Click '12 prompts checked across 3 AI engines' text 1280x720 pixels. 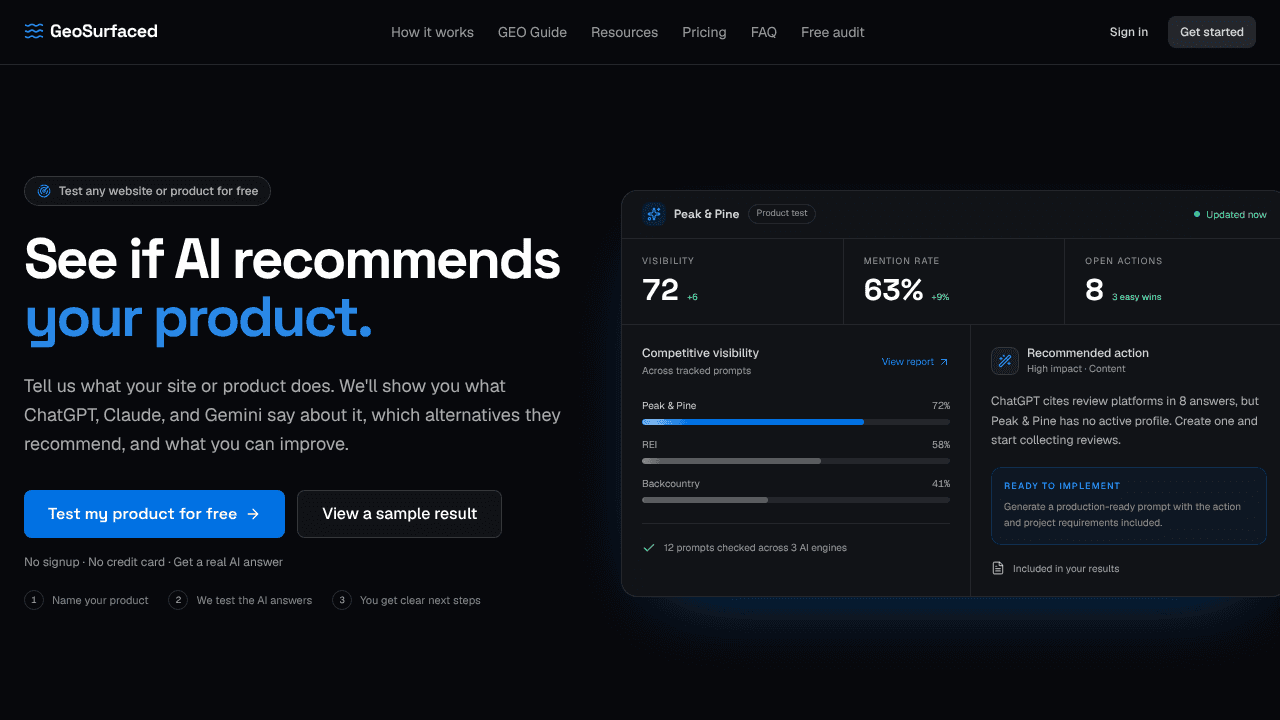[755, 548]
